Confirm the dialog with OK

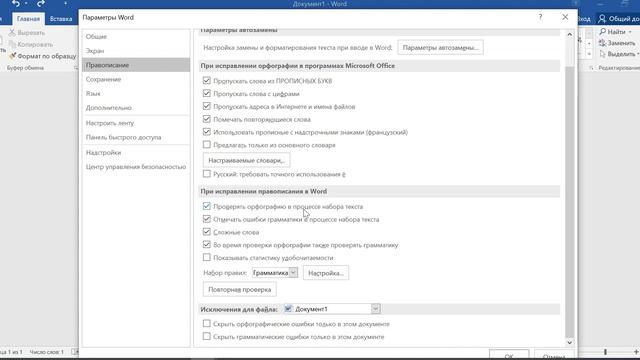[x=509, y=355]
